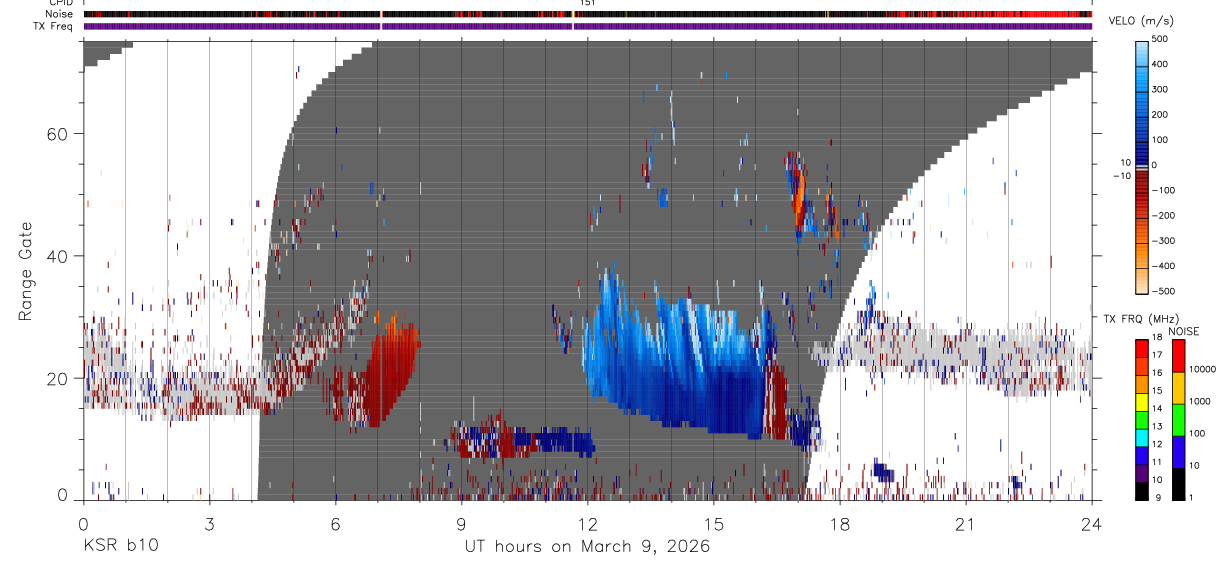Screen dimensions: 1228x567
Task: Click the 10000 label on NOISE legend
Action: point(1203,369)
